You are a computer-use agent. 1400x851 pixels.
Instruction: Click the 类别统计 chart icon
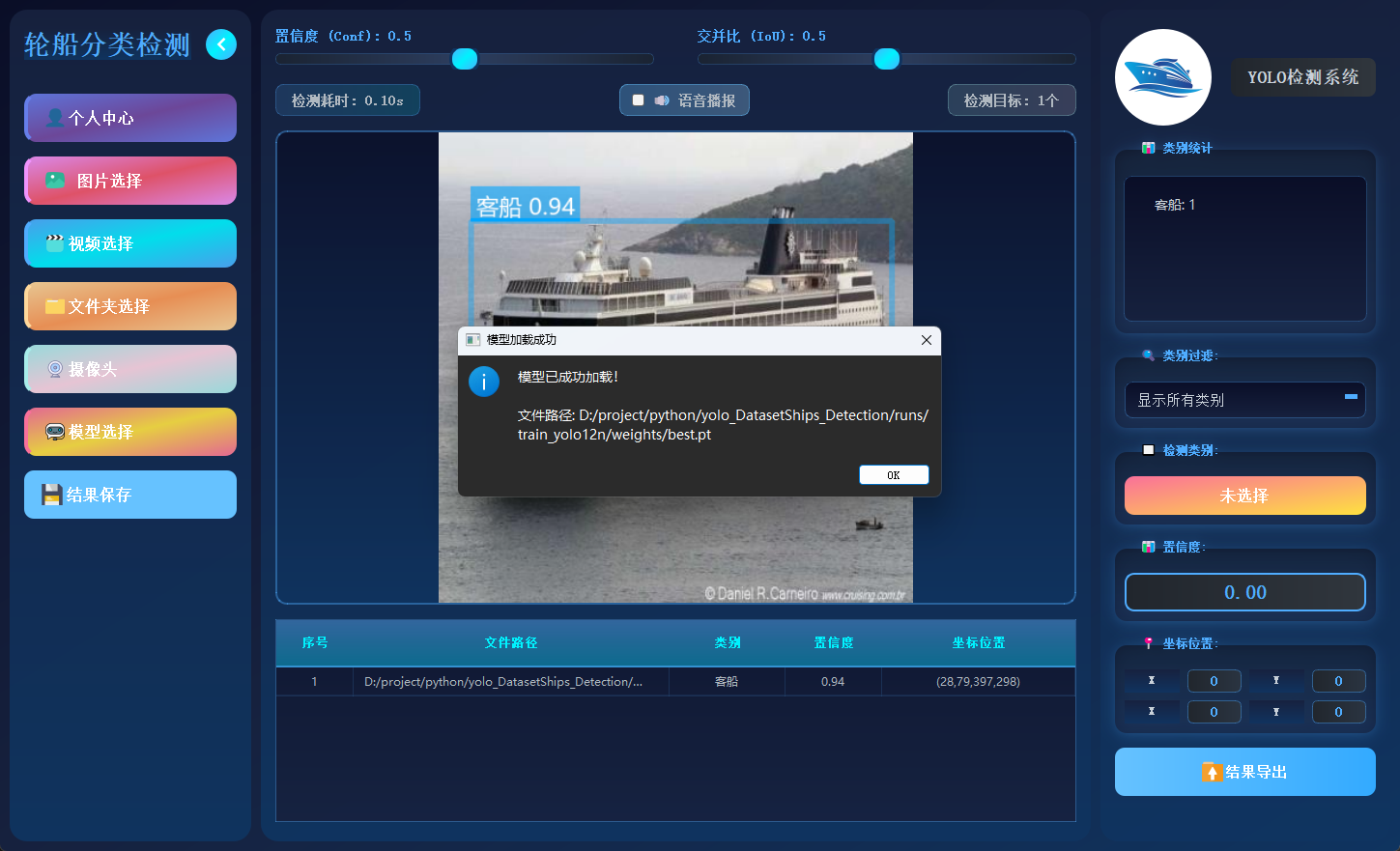click(1149, 148)
